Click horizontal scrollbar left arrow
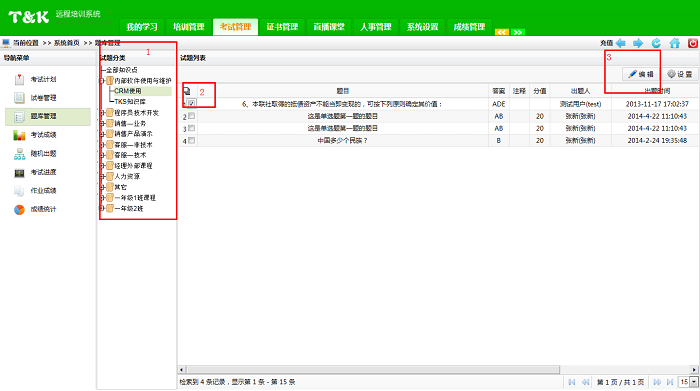Image resolution: width=700 pixels, height=391 pixels. [x=182, y=370]
